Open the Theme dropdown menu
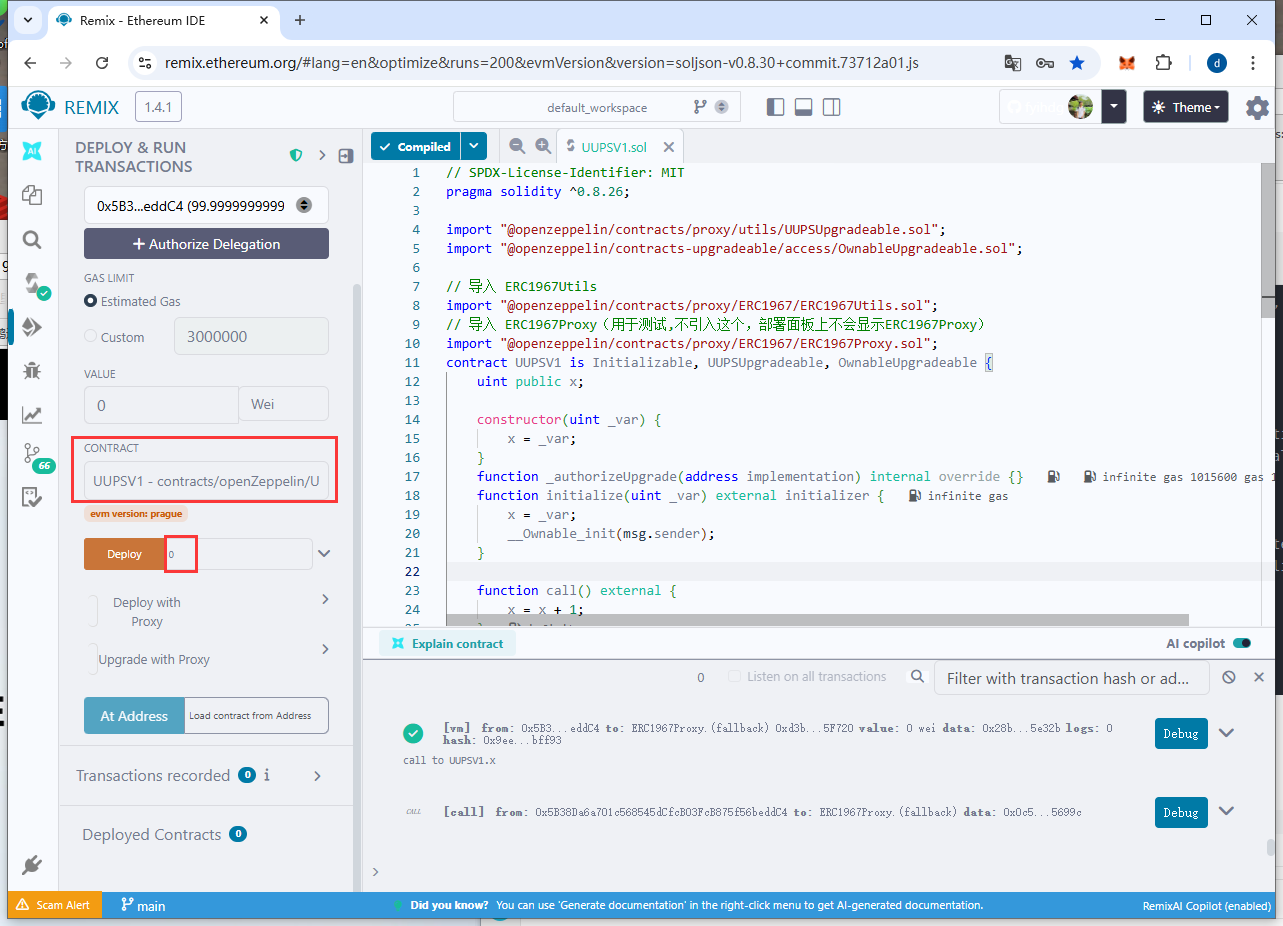This screenshot has width=1283, height=926. pyautogui.click(x=1186, y=107)
